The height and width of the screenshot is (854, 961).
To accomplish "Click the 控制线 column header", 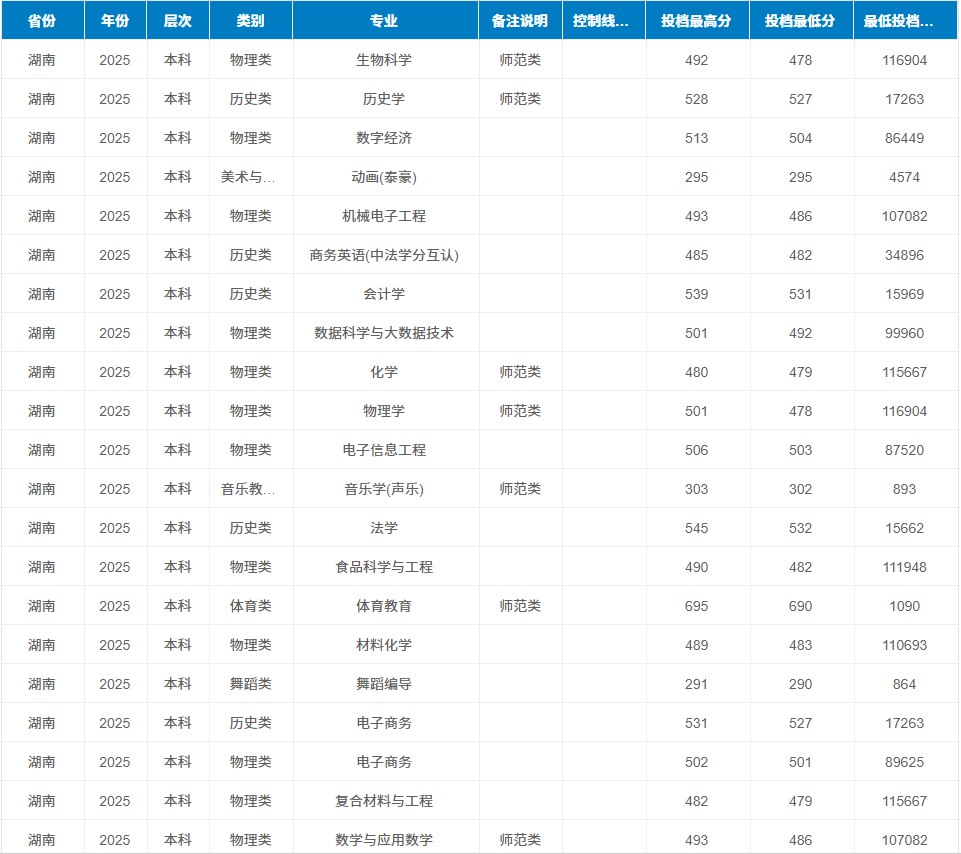I will 603,20.
